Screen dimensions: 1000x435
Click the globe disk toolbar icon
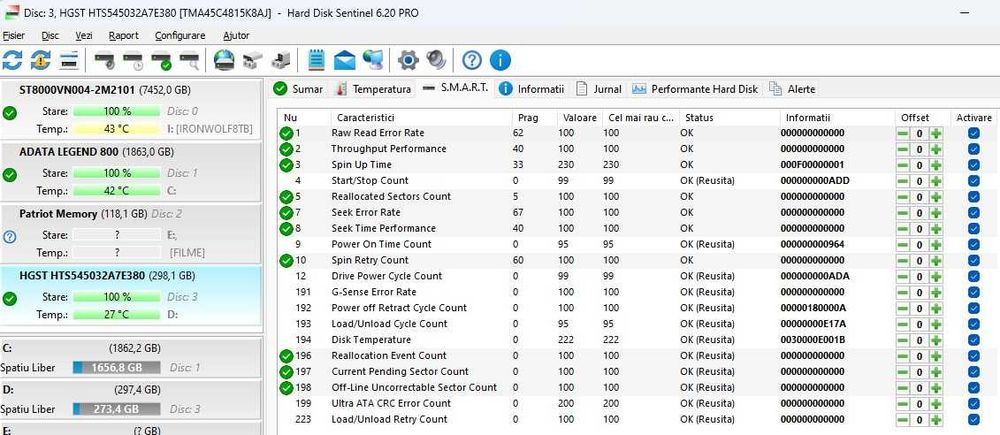coord(224,61)
